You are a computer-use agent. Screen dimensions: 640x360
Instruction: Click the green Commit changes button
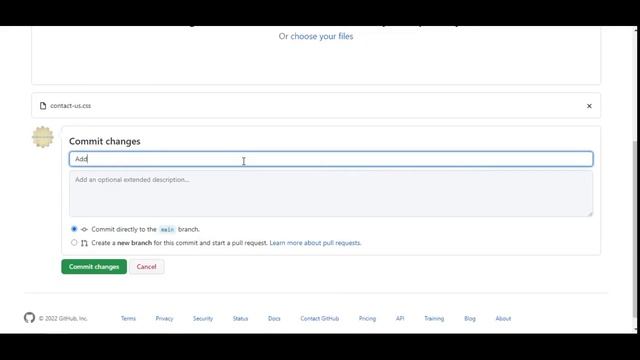pos(94,267)
